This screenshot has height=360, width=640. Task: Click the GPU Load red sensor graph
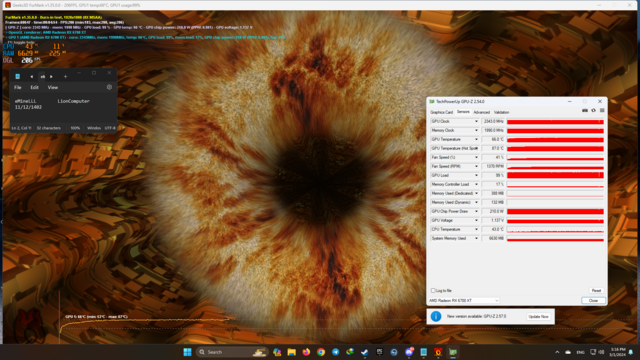[x=555, y=175]
